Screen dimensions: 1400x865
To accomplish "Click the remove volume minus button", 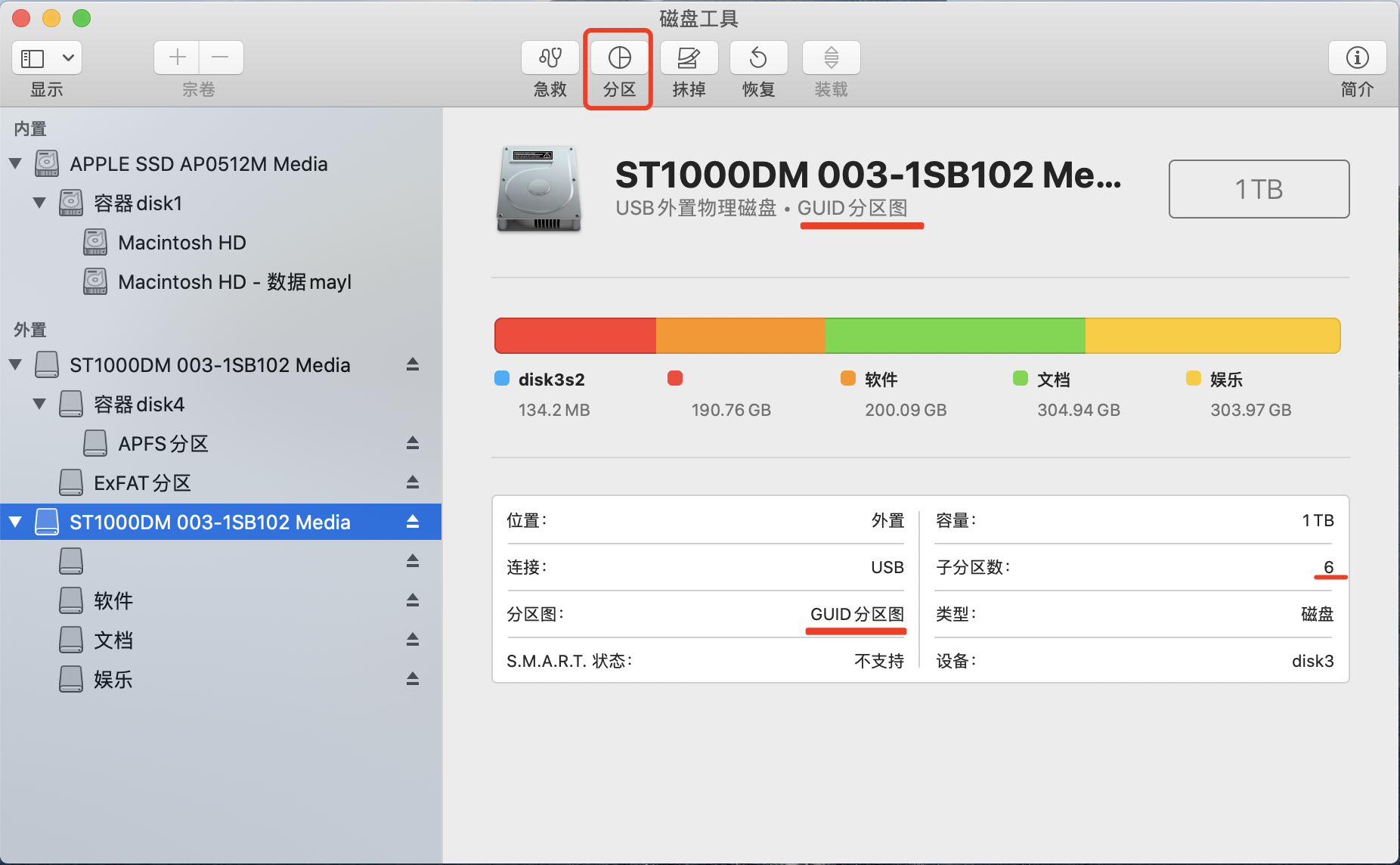I will pos(221,57).
